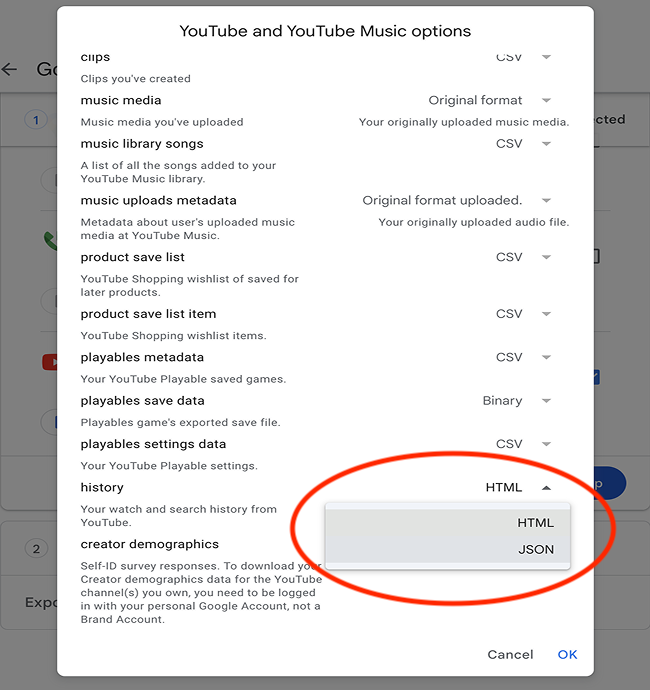Screen dimensions: 650x700
Task: Click arrow beside playables metadata CSV
Action: pos(546,357)
